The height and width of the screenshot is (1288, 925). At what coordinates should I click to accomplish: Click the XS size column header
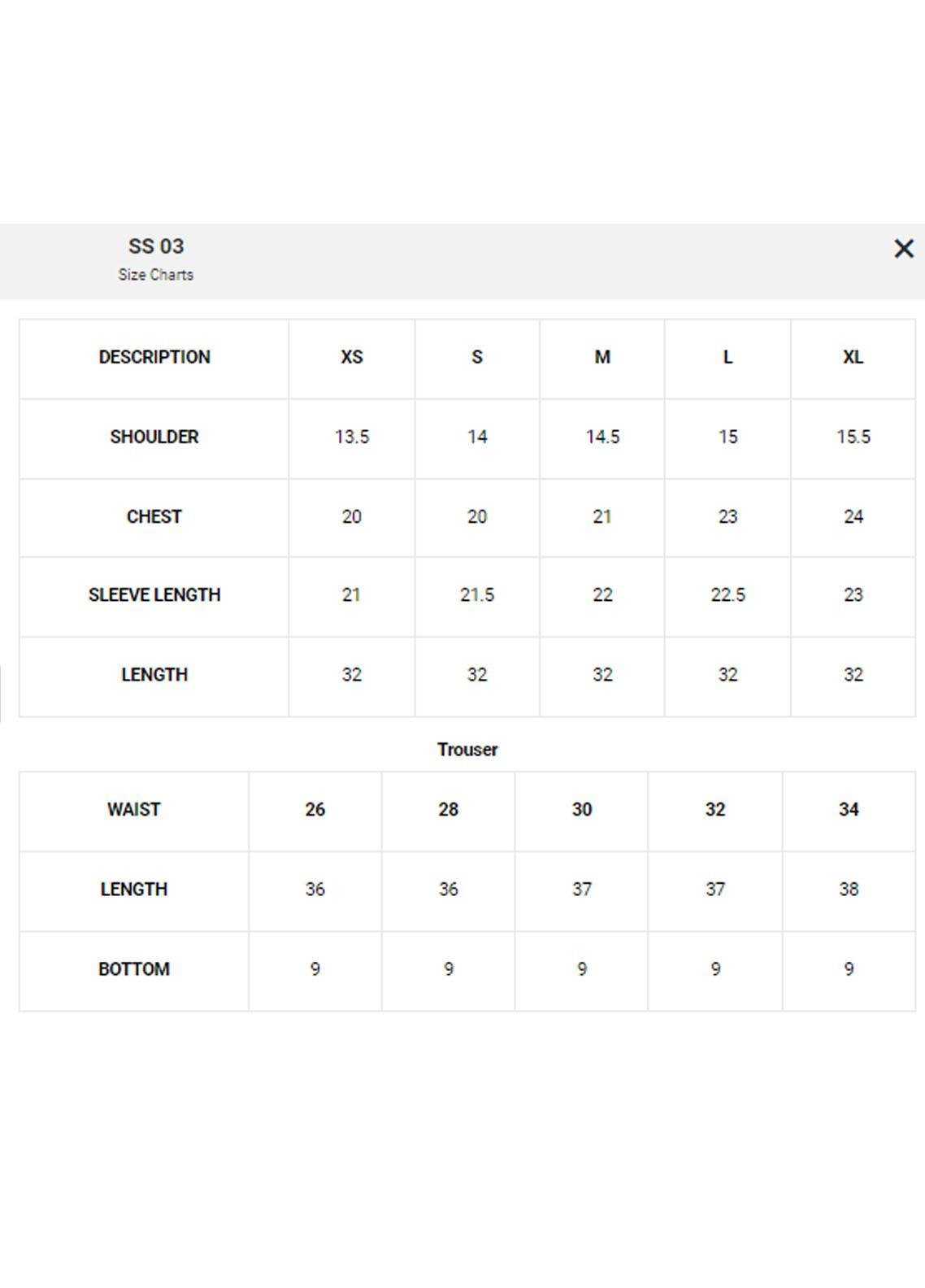[352, 357]
